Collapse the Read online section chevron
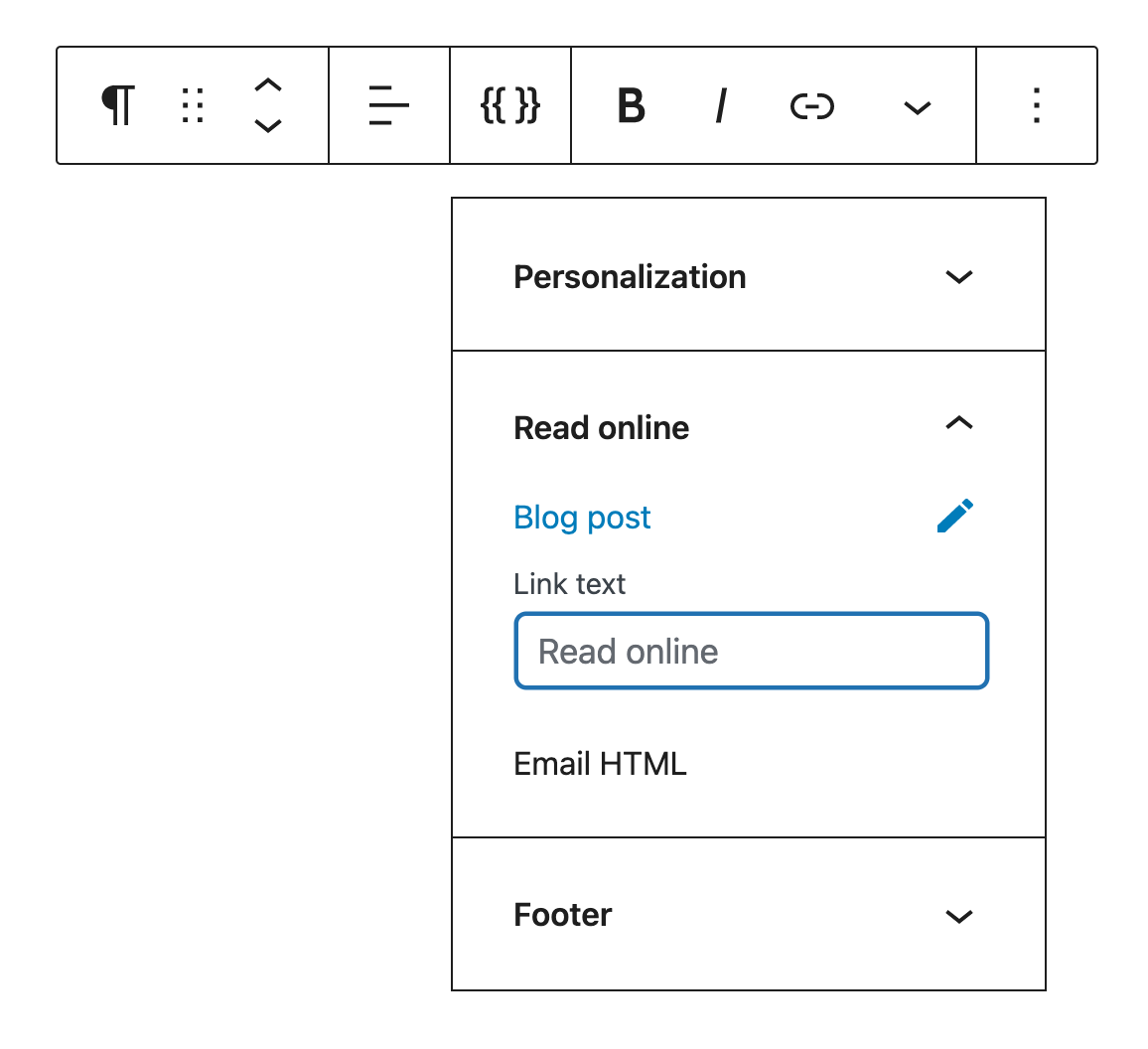 [959, 422]
